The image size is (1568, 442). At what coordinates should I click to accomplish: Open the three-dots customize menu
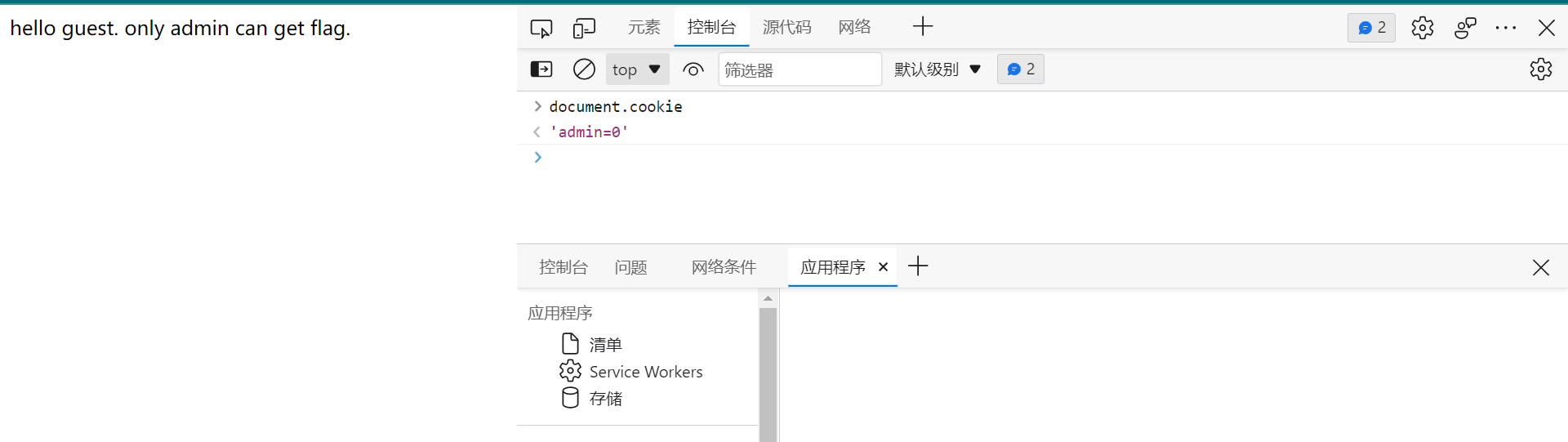coord(1505,28)
